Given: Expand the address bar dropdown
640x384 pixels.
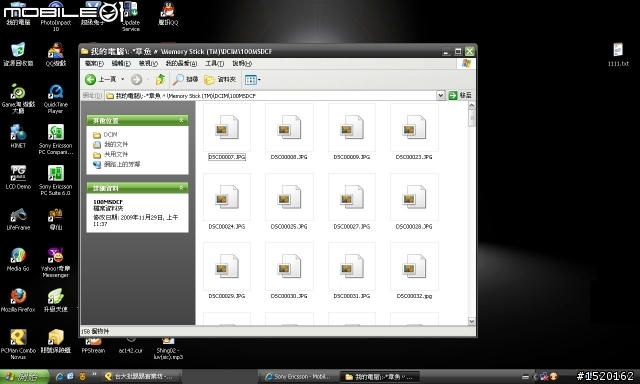Looking at the screenshot, I should (440, 95).
